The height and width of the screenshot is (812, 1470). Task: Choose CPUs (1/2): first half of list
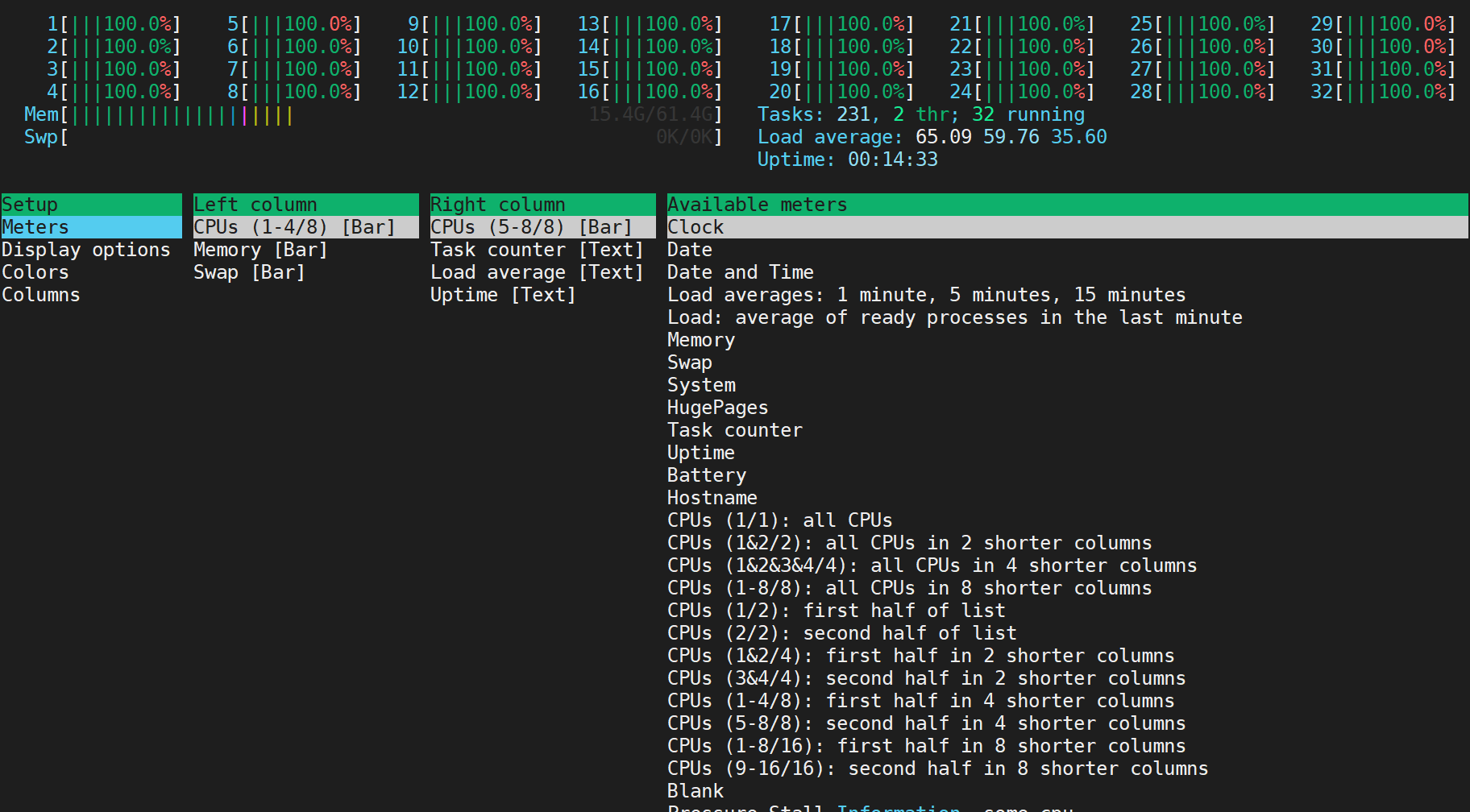(837, 611)
